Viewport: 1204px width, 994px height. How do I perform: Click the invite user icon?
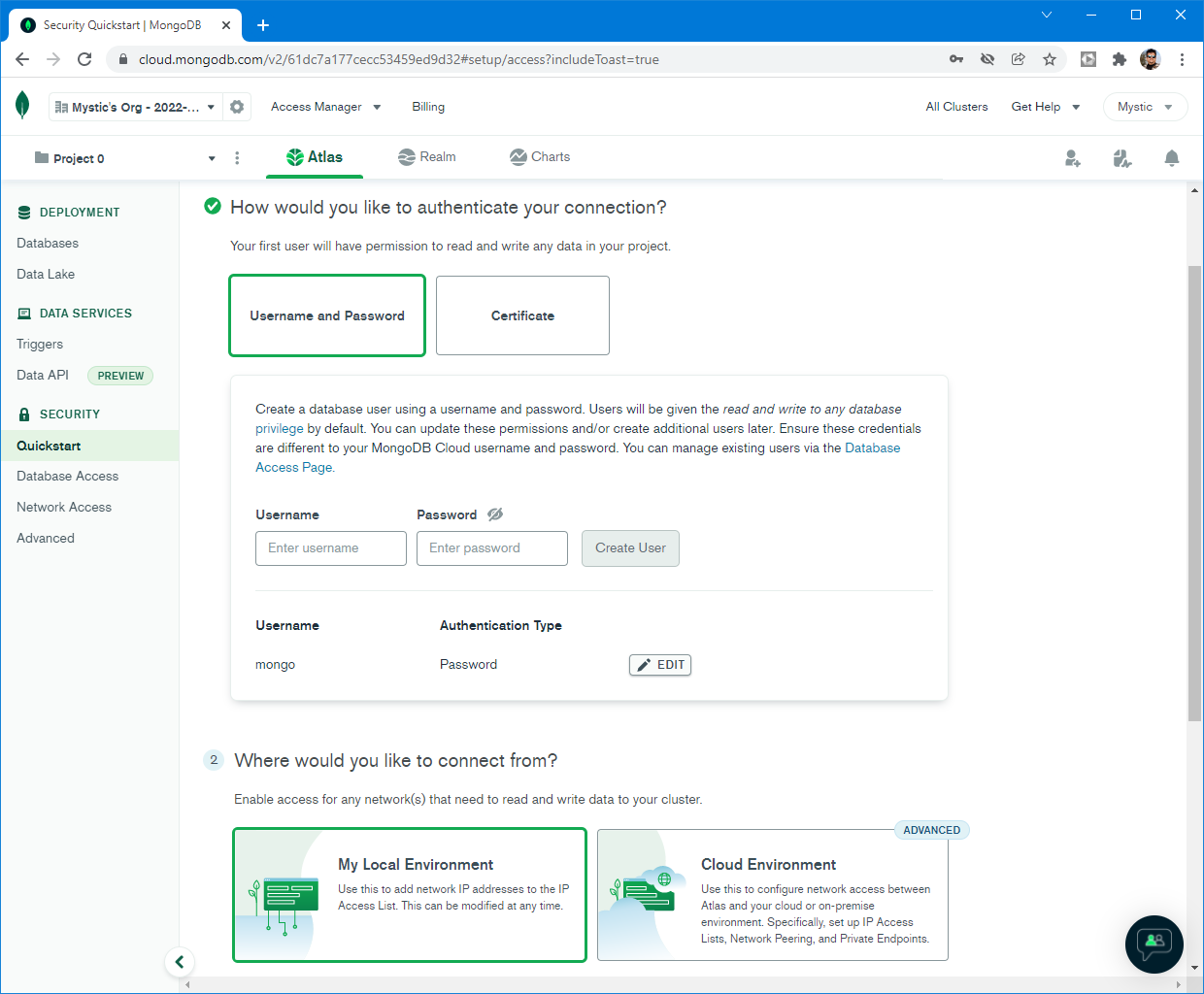1072,158
